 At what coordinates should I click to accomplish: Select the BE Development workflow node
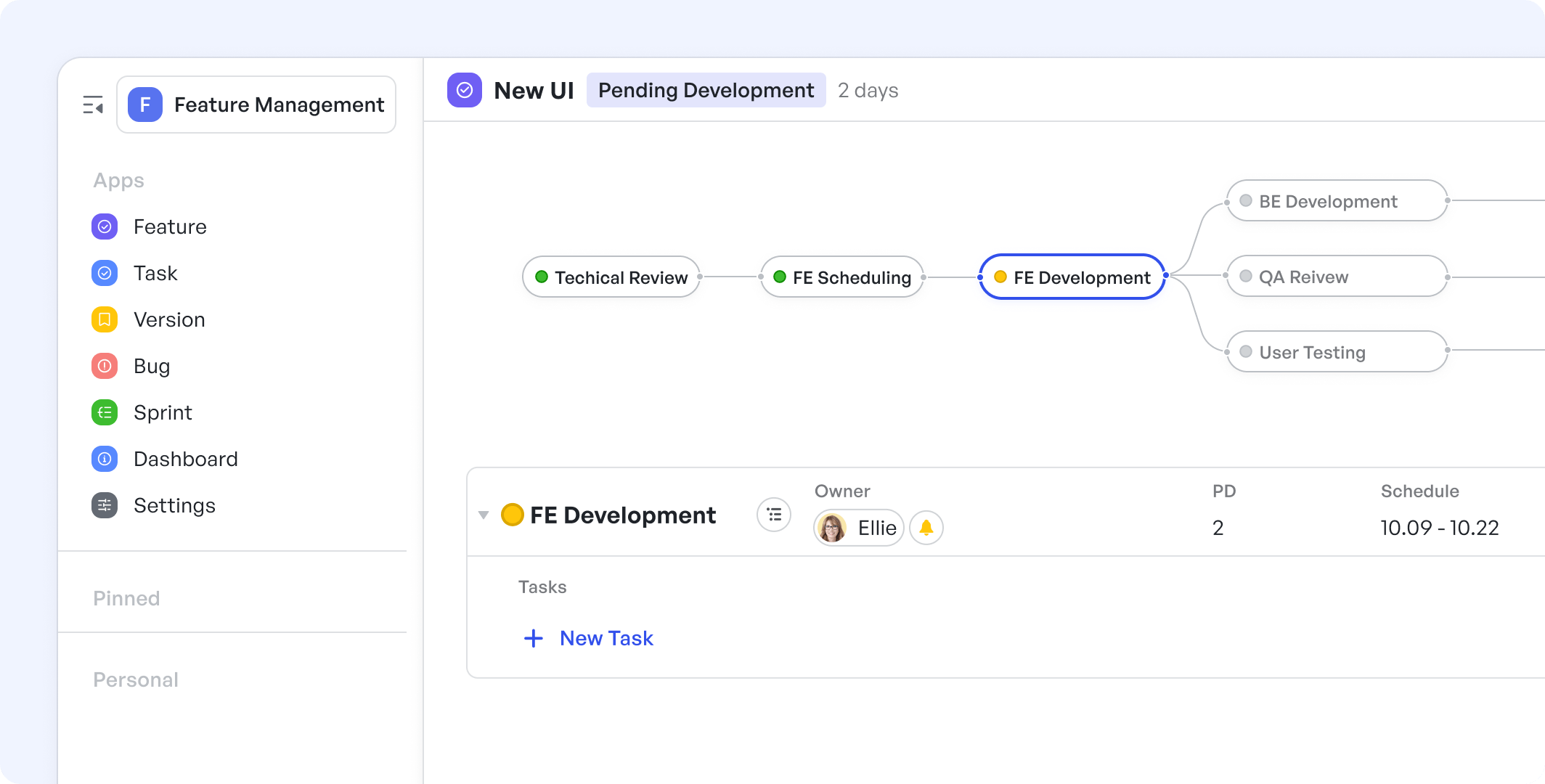pyautogui.click(x=1337, y=201)
